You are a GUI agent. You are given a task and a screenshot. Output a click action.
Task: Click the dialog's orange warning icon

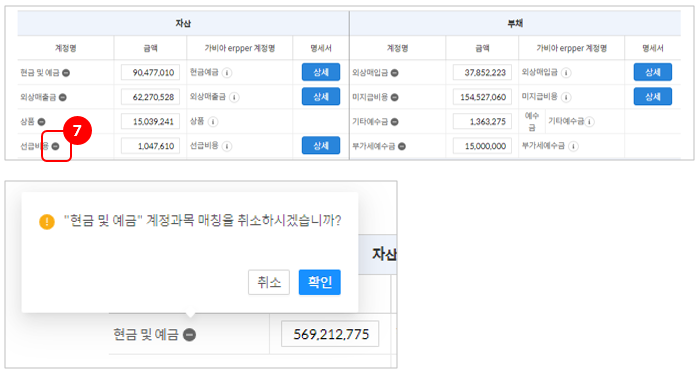tap(47, 221)
